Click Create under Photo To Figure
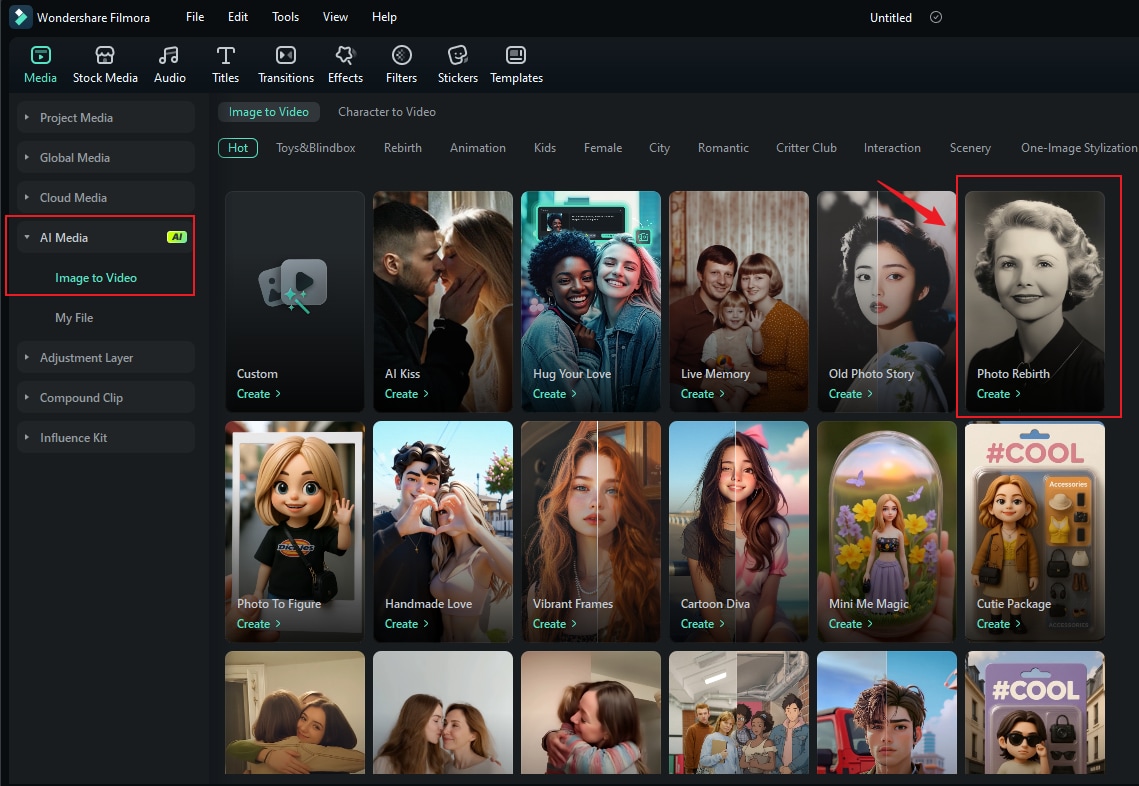This screenshot has height=786, width=1139. [x=259, y=624]
